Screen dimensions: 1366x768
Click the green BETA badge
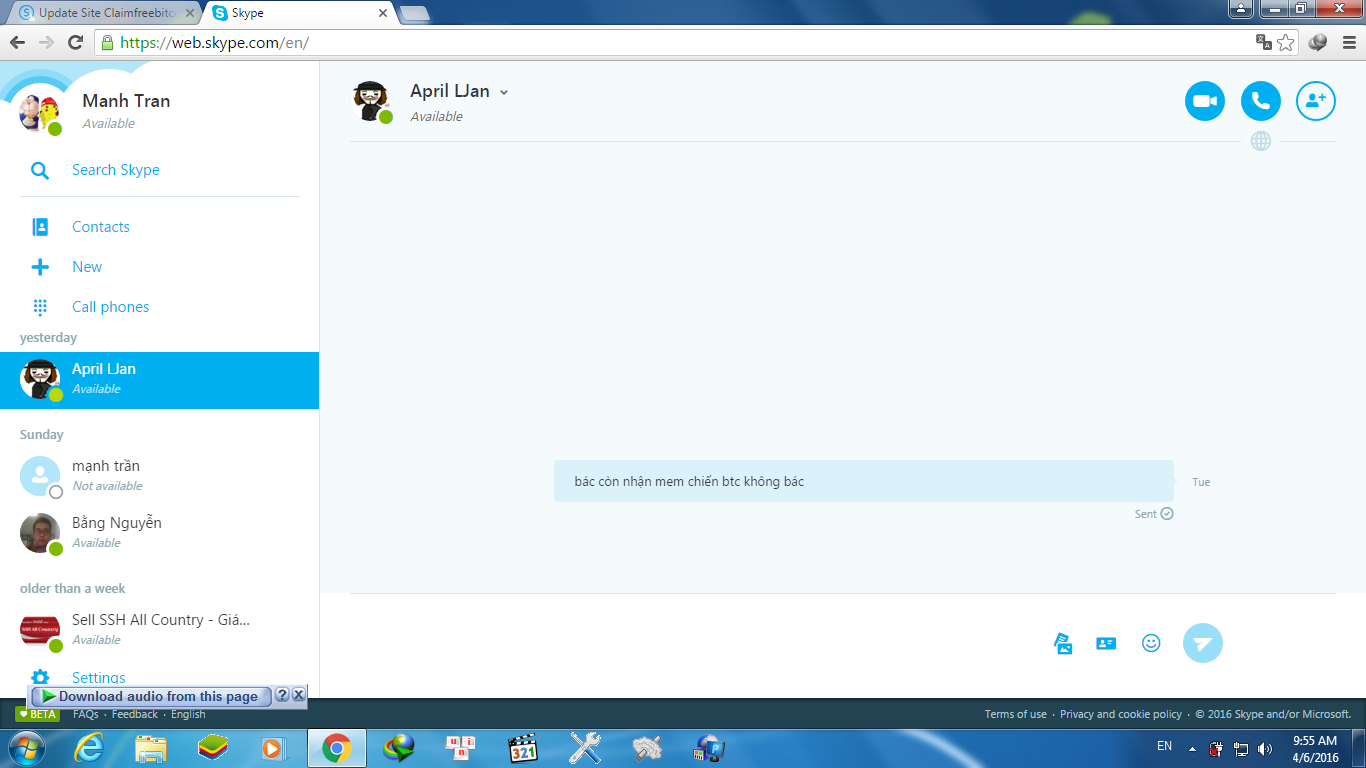point(37,714)
